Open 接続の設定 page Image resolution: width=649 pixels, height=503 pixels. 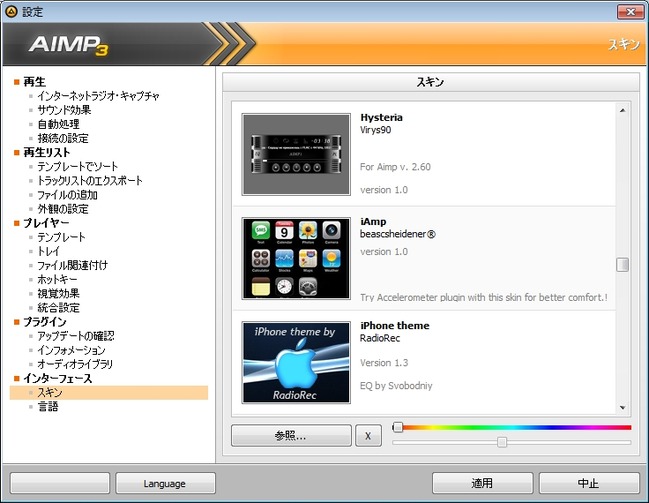pyautogui.click(x=63, y=138)
